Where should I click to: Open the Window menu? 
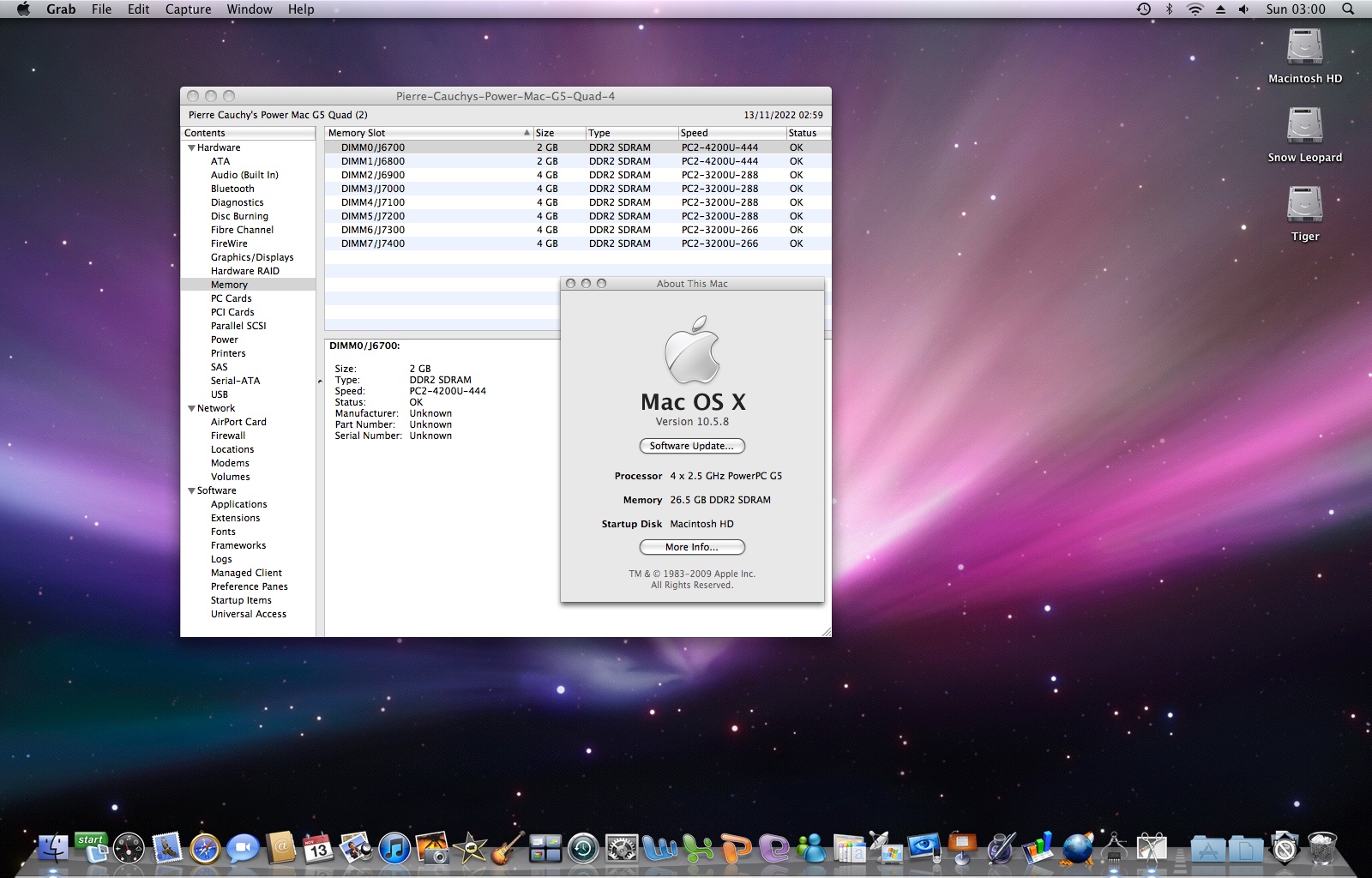click(250, 9)
